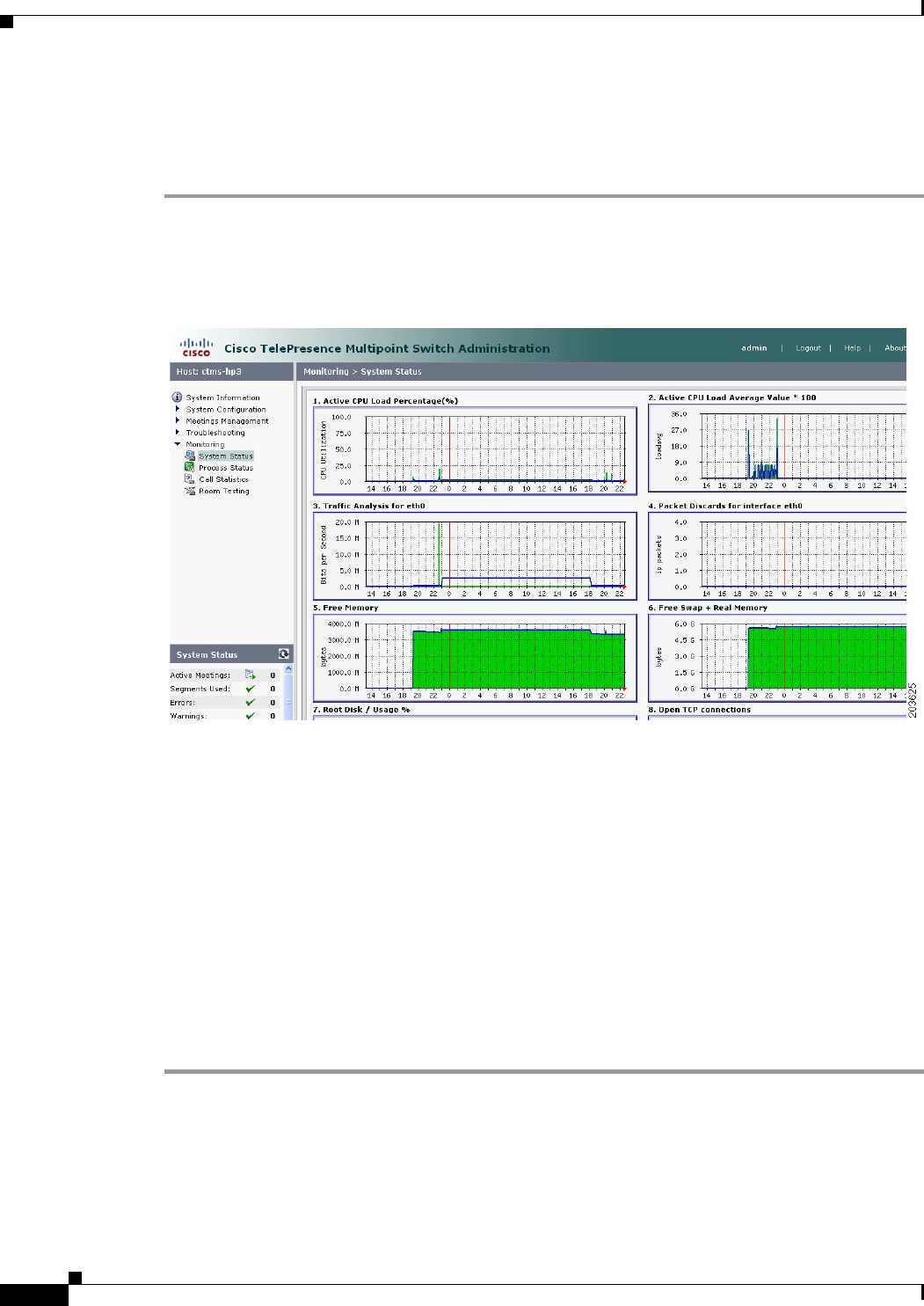The width and height of the screenshot is (924, 1306).
Task: Click the System Status panel header
Action: (231, 654)
